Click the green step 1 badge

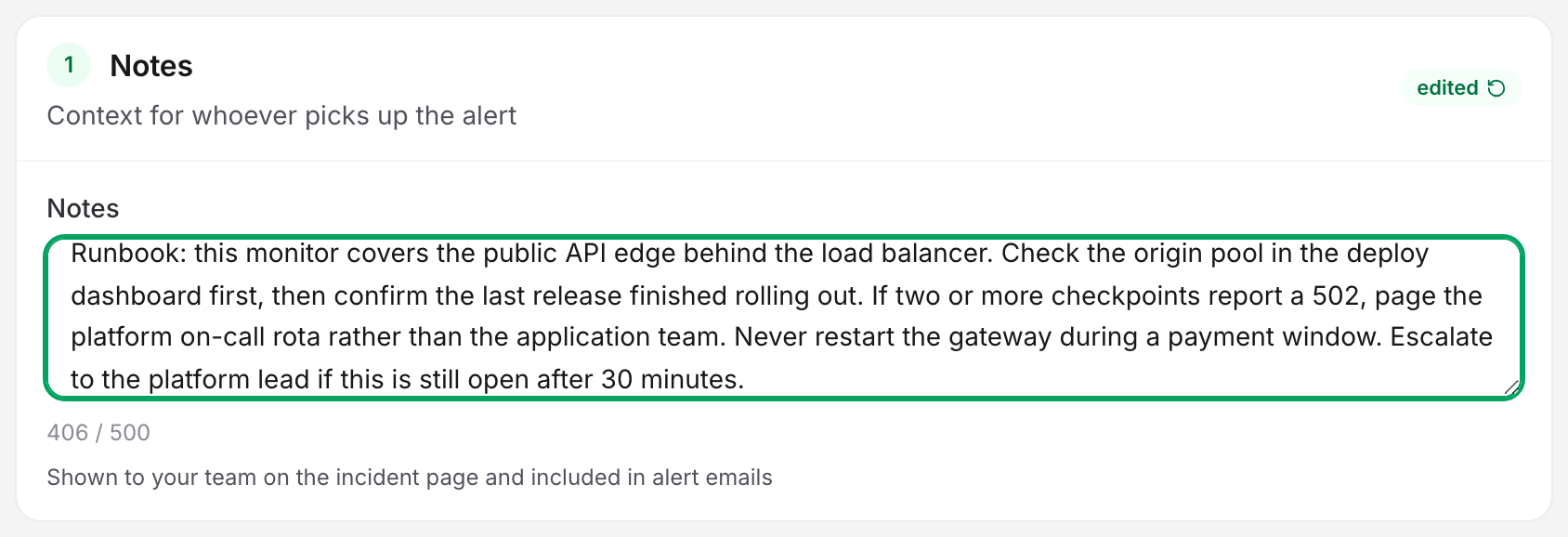pos(69,65)
